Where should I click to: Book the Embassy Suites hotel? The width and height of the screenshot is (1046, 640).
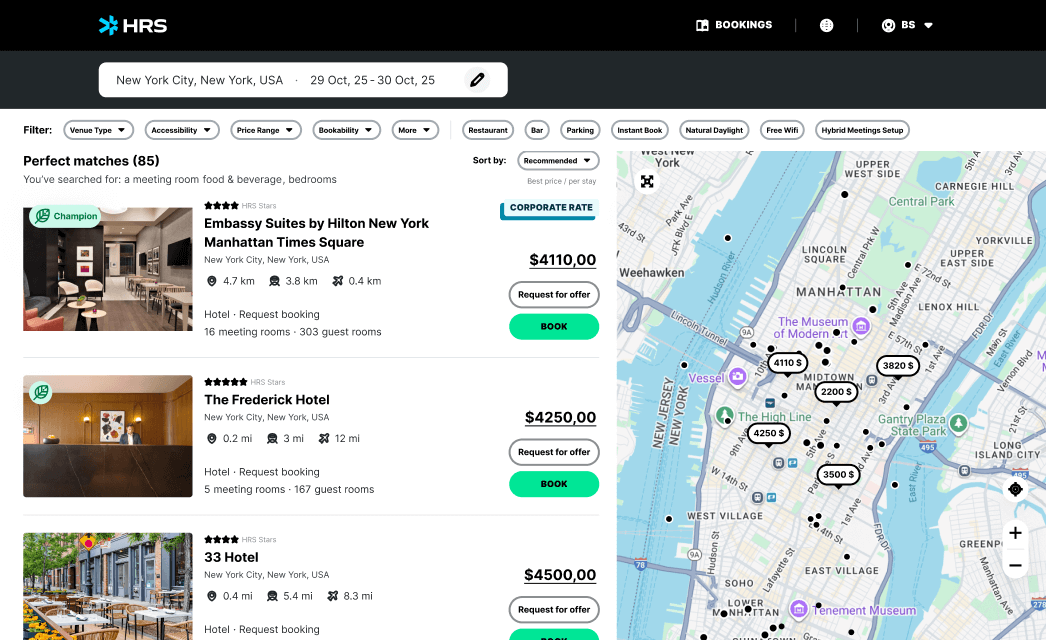click(554, 326)
